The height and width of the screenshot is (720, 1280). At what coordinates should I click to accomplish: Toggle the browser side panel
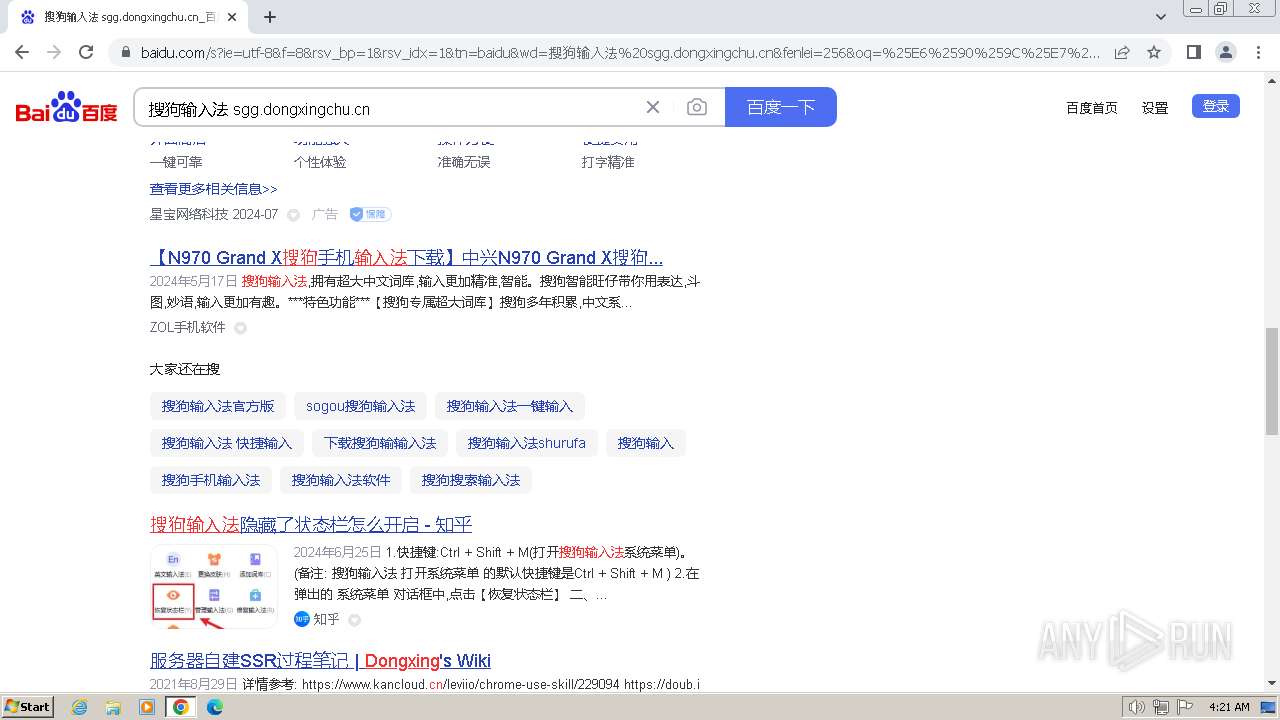pos(1193,52)
